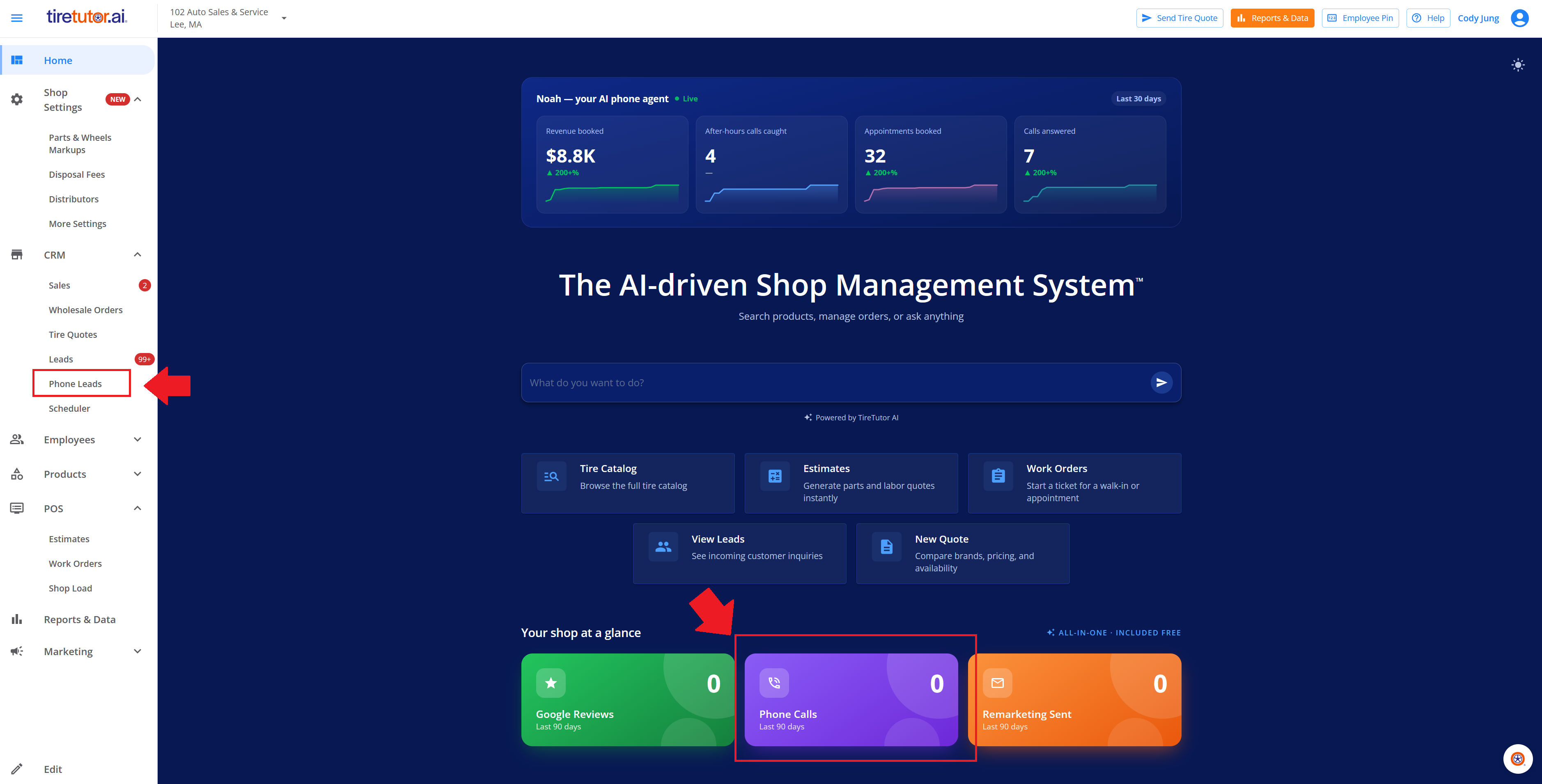Click the Work Orders clipboard icon
The height and width of the screenshot is (784, 1542).
(998, 477)
